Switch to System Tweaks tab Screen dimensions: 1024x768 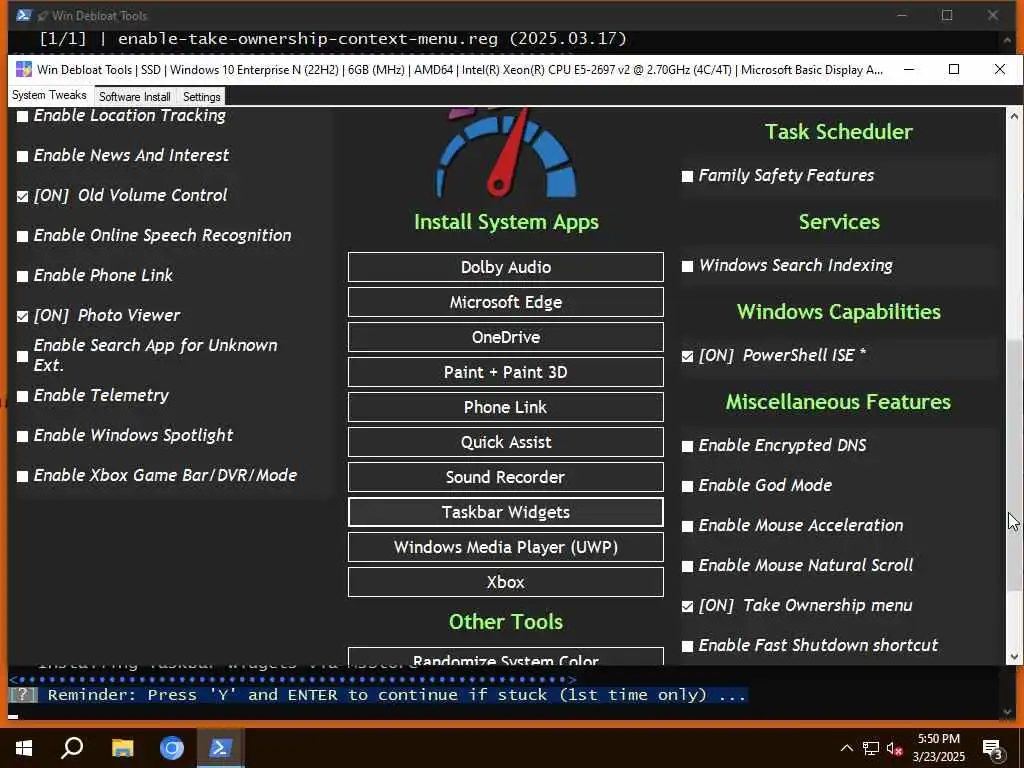pos(49,95)
